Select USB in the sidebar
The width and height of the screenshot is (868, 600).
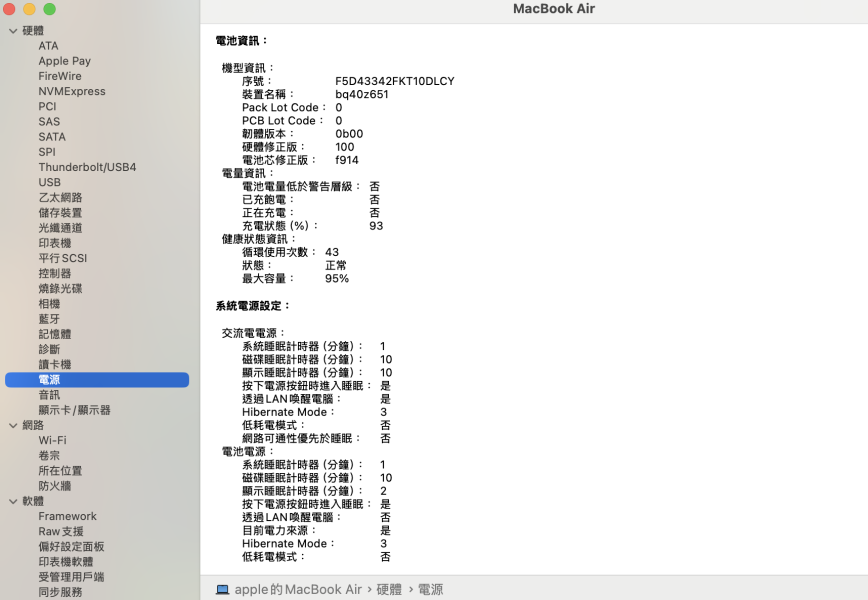pyautogui.click(x=49, y=182)
